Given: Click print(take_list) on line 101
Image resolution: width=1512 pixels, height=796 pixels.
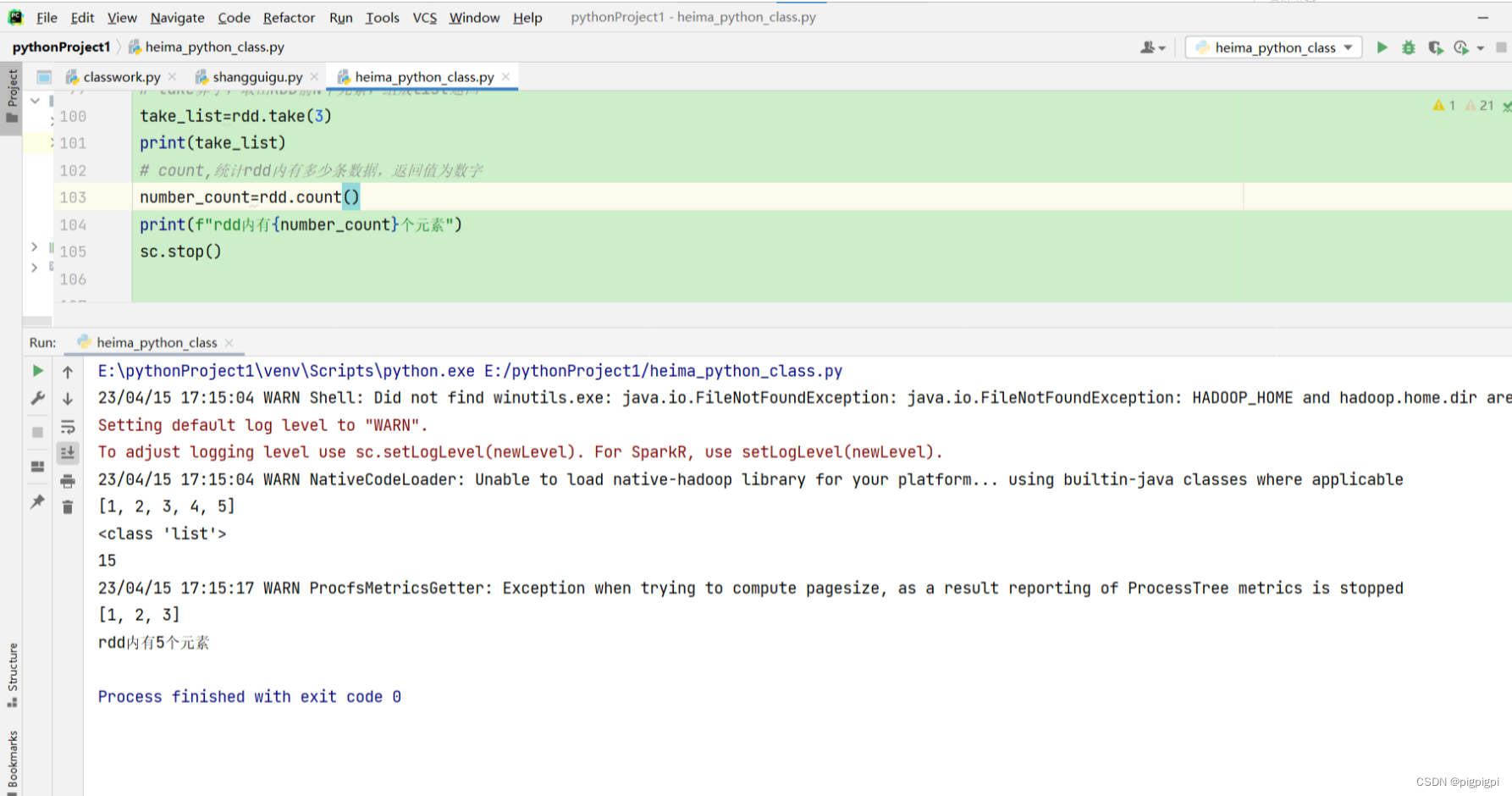Looking at the screenshot, I should pyautogui.click(x=212, y=143).
